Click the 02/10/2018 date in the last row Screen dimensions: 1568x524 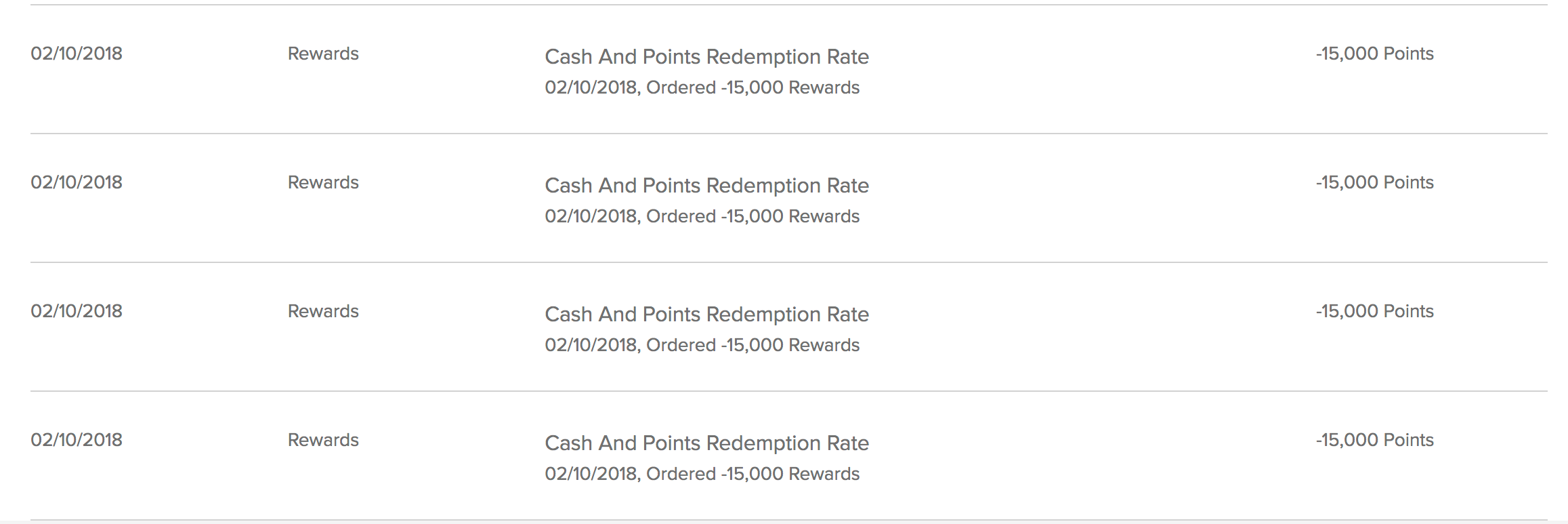click(x=77, y=440)
